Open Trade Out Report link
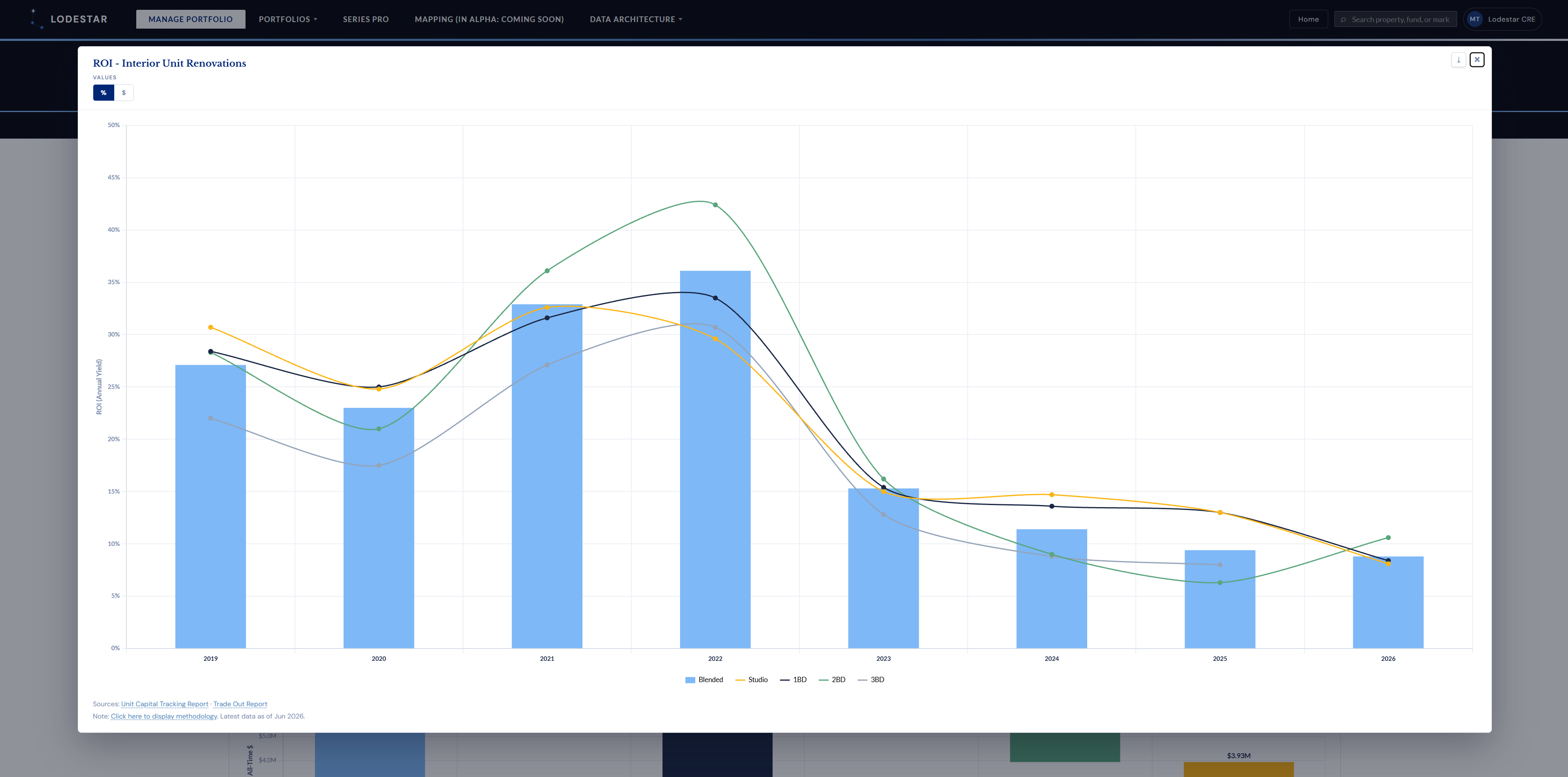The width and height of the screenshot is (1568, 777). (240, 704)
